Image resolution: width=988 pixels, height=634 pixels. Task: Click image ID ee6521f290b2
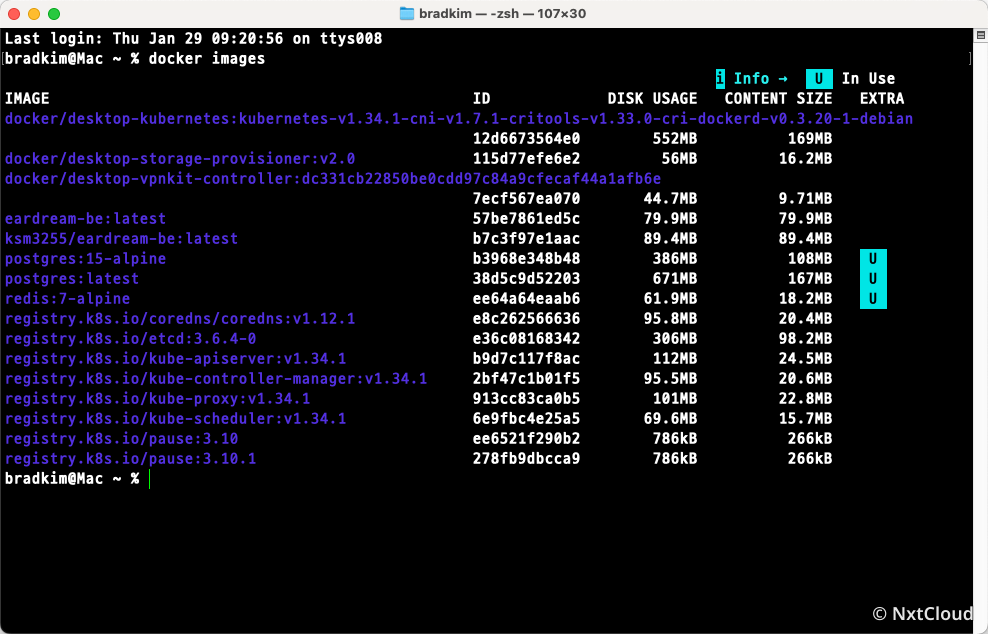click(x=526, y=439)
